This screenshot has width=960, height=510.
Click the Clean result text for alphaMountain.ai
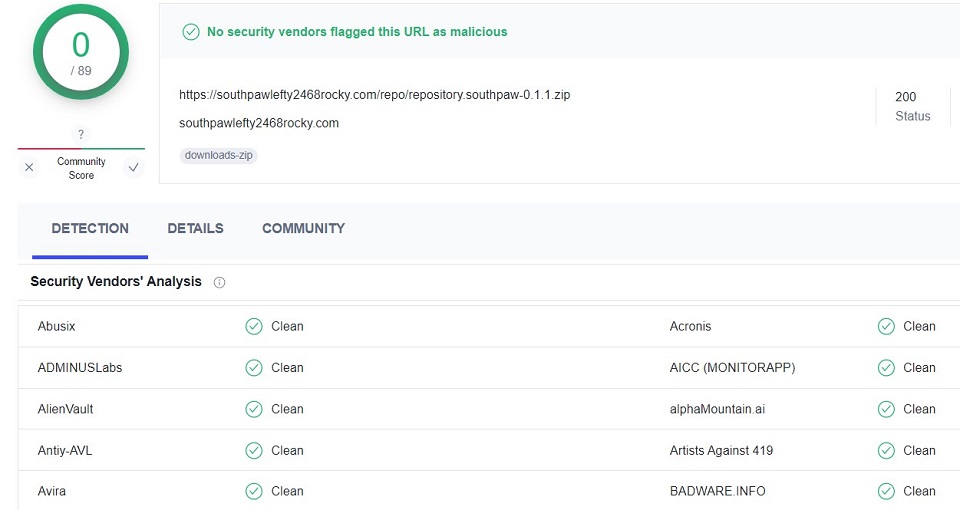pyautogui.click(x=919, y=409)
